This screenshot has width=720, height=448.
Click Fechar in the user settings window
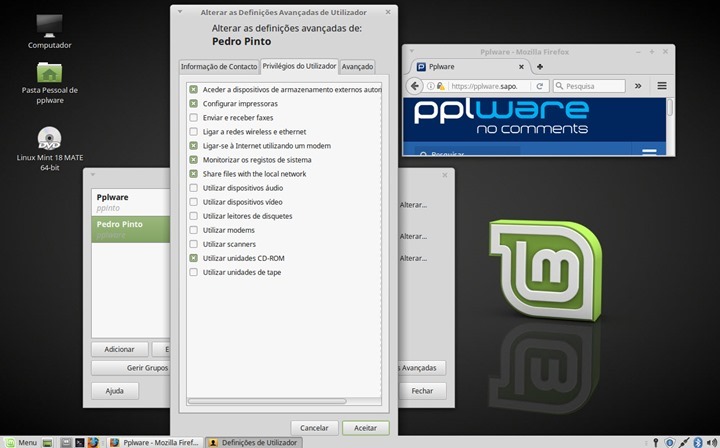(422, 391)
